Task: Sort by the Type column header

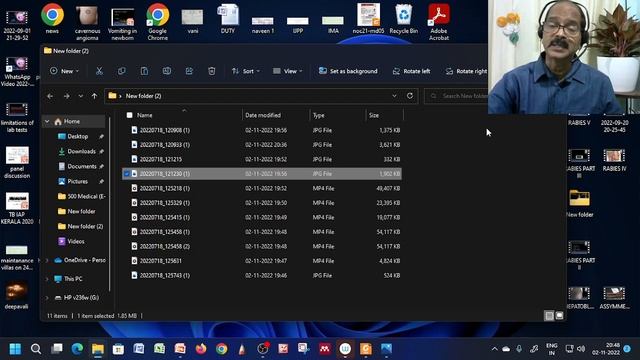Action: pyautogui.click(x=338, y=116)
